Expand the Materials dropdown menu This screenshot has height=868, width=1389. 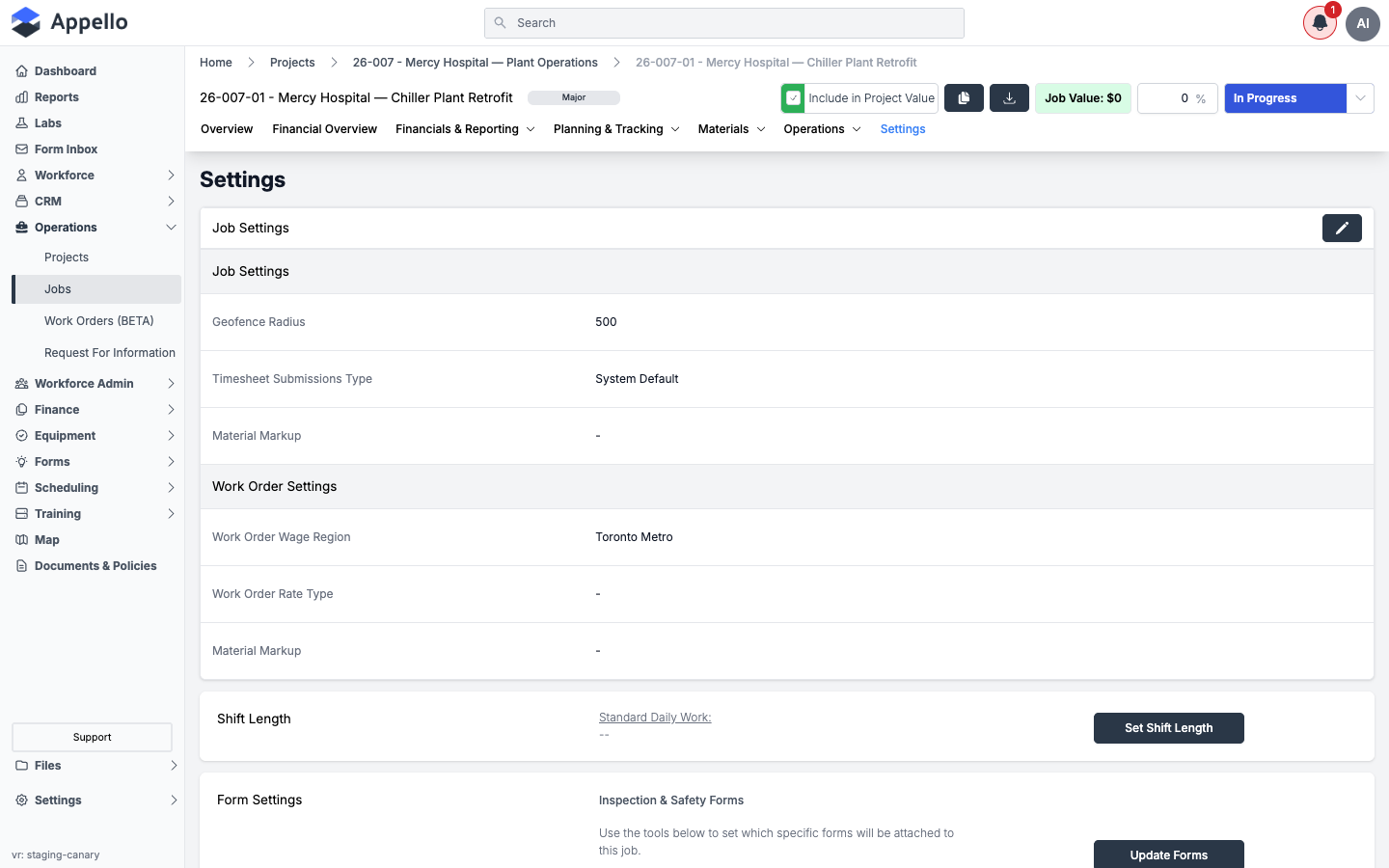click(x=732, y=129)
